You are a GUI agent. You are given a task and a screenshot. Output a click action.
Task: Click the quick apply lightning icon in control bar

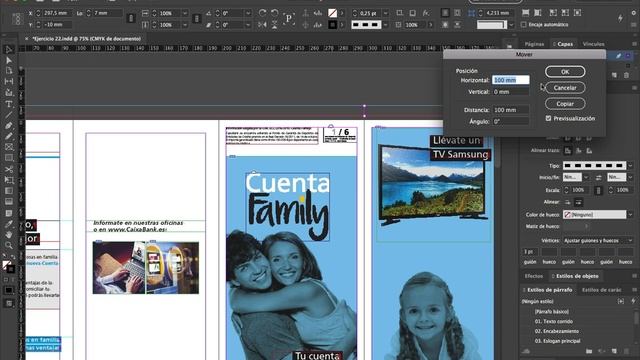tap(620, 18)
